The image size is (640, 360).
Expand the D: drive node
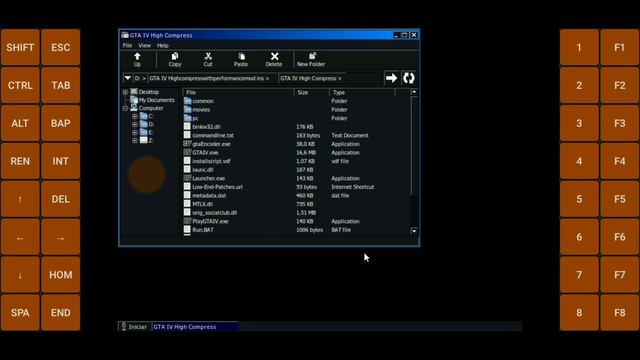point(135,124)
